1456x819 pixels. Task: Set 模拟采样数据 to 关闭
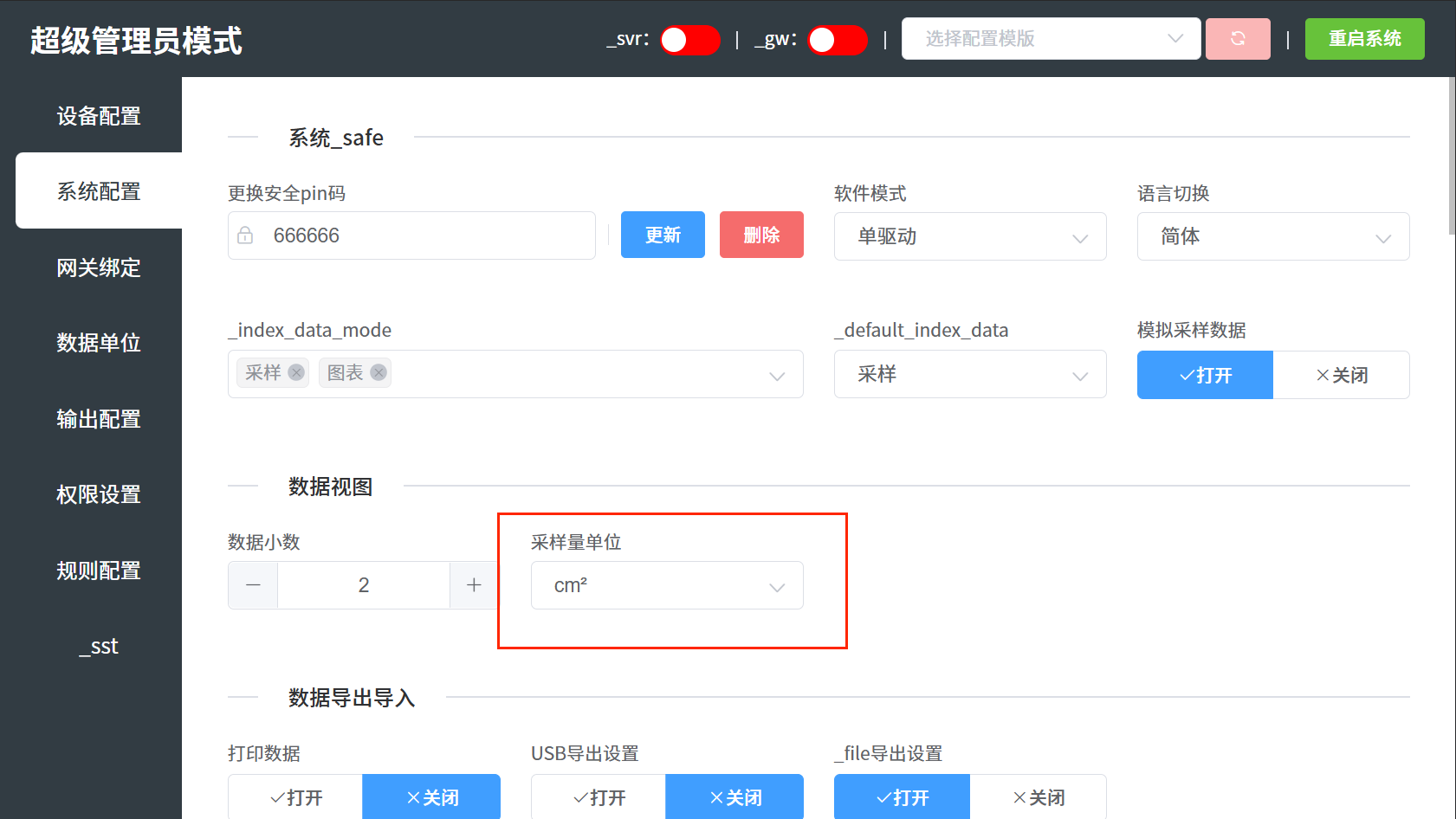pos(1341,375)
